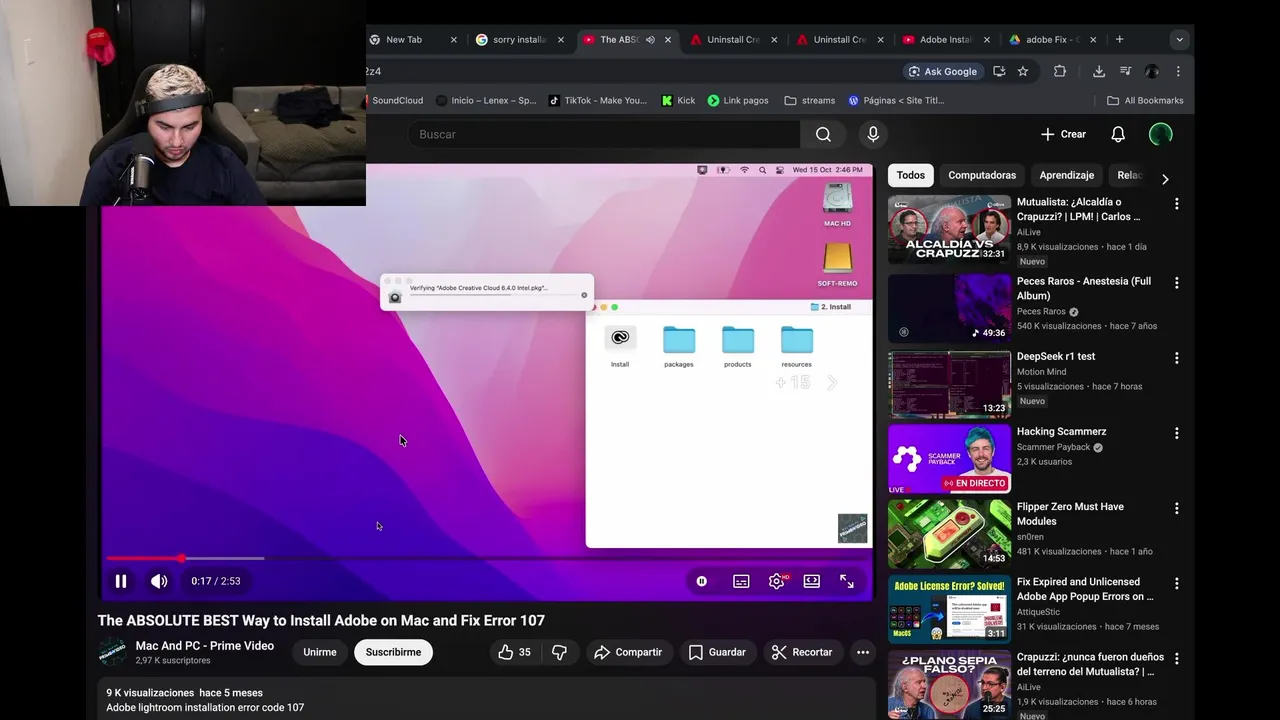Open options menu for Hacking Scammerz
Screen dimensions: 1280x720
coord(1176,433)
